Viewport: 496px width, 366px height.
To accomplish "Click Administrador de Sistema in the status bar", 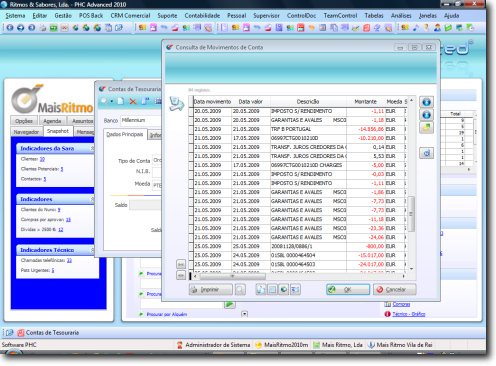I will coord(213,345).
